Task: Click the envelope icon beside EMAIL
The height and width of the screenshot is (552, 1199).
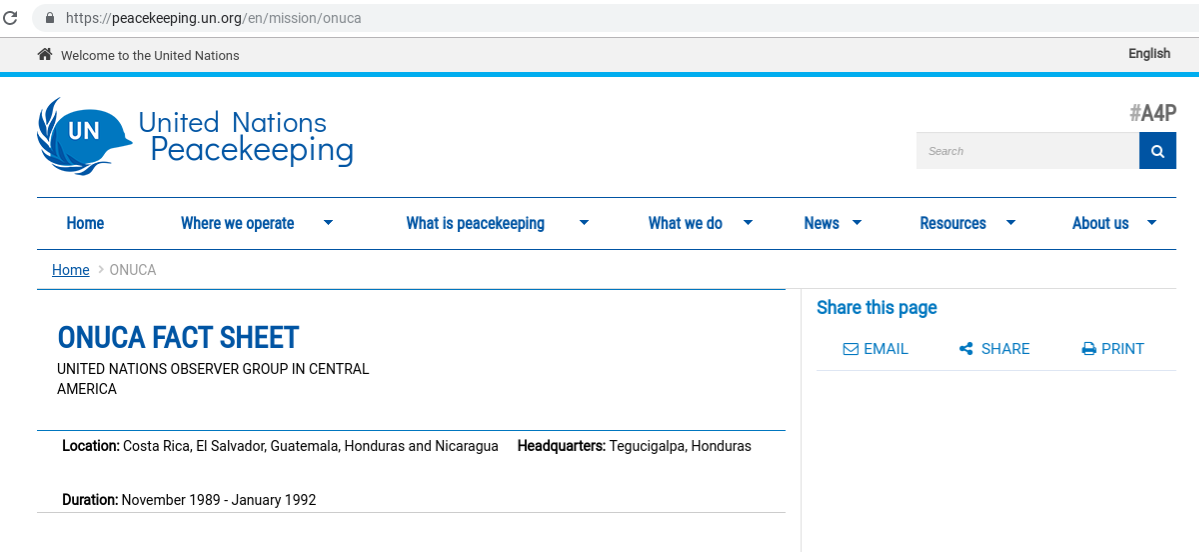Action: click(x=850, y=349)
